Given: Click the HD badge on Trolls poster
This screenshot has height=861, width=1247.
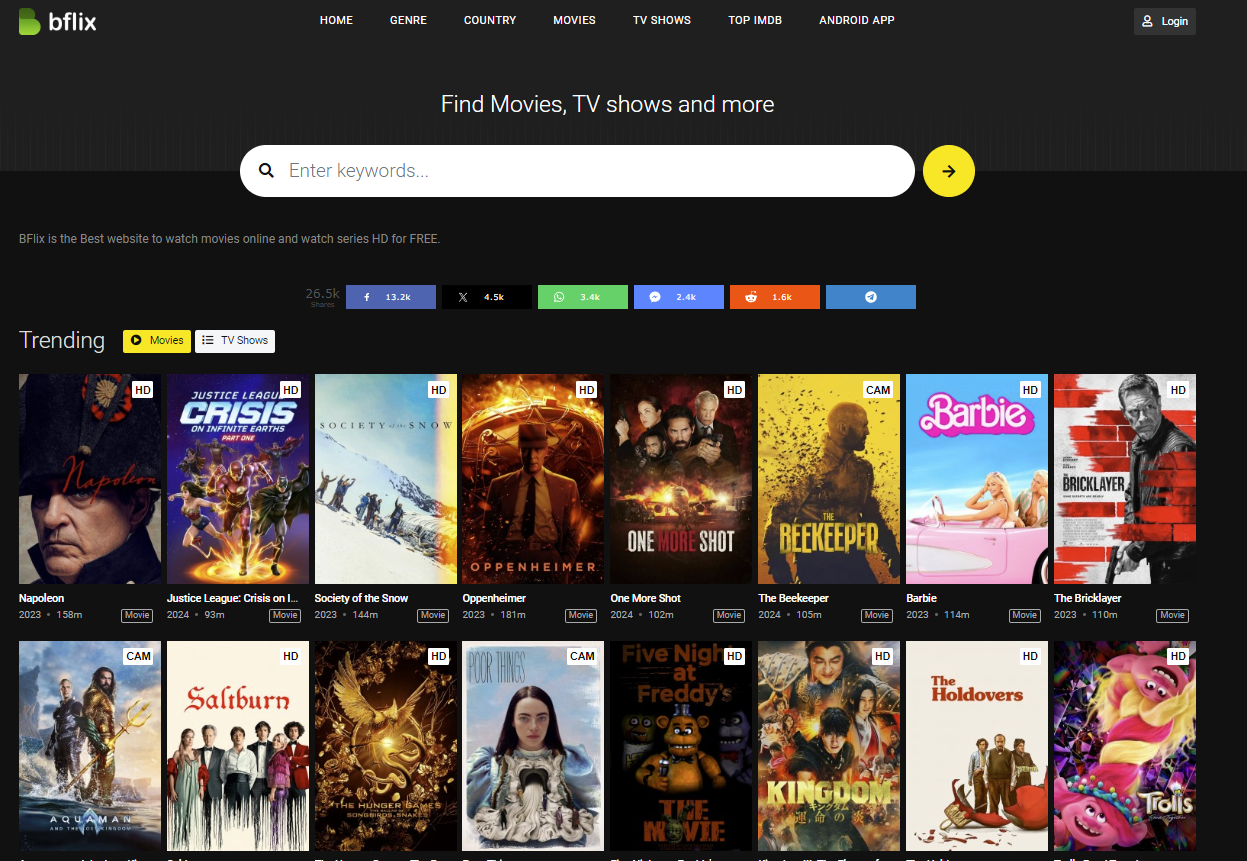Looking at the screenshot, I should pos(1178,657).
